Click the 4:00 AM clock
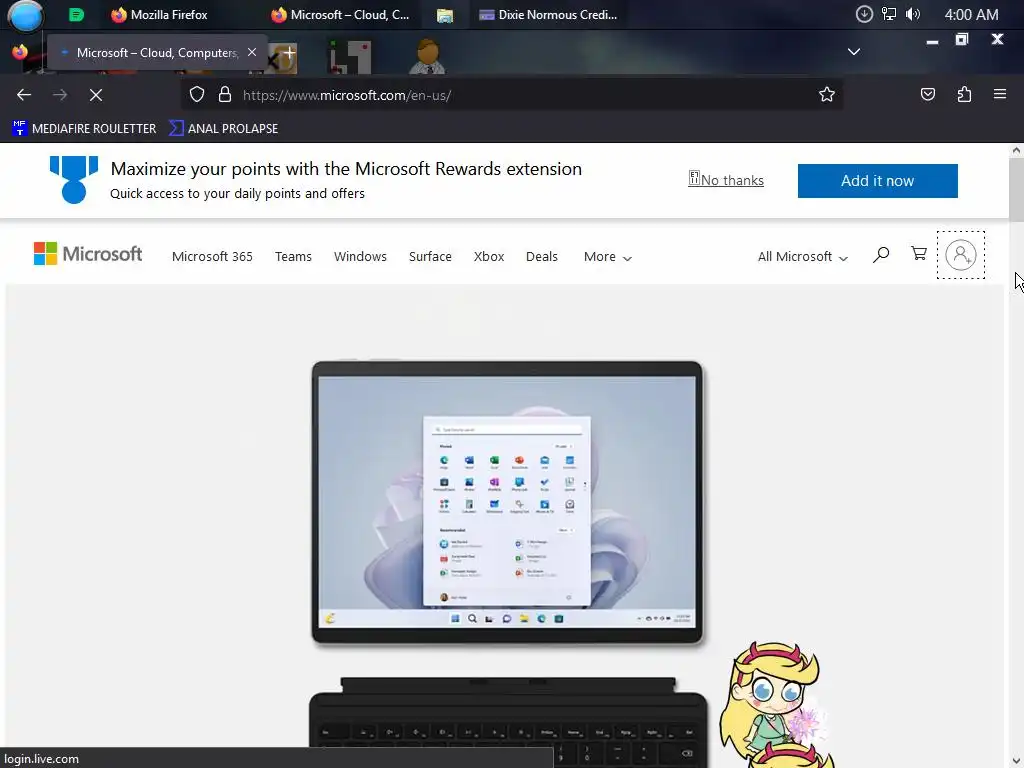The width and height of the screenshot is (1024, 768). [971, 14]
